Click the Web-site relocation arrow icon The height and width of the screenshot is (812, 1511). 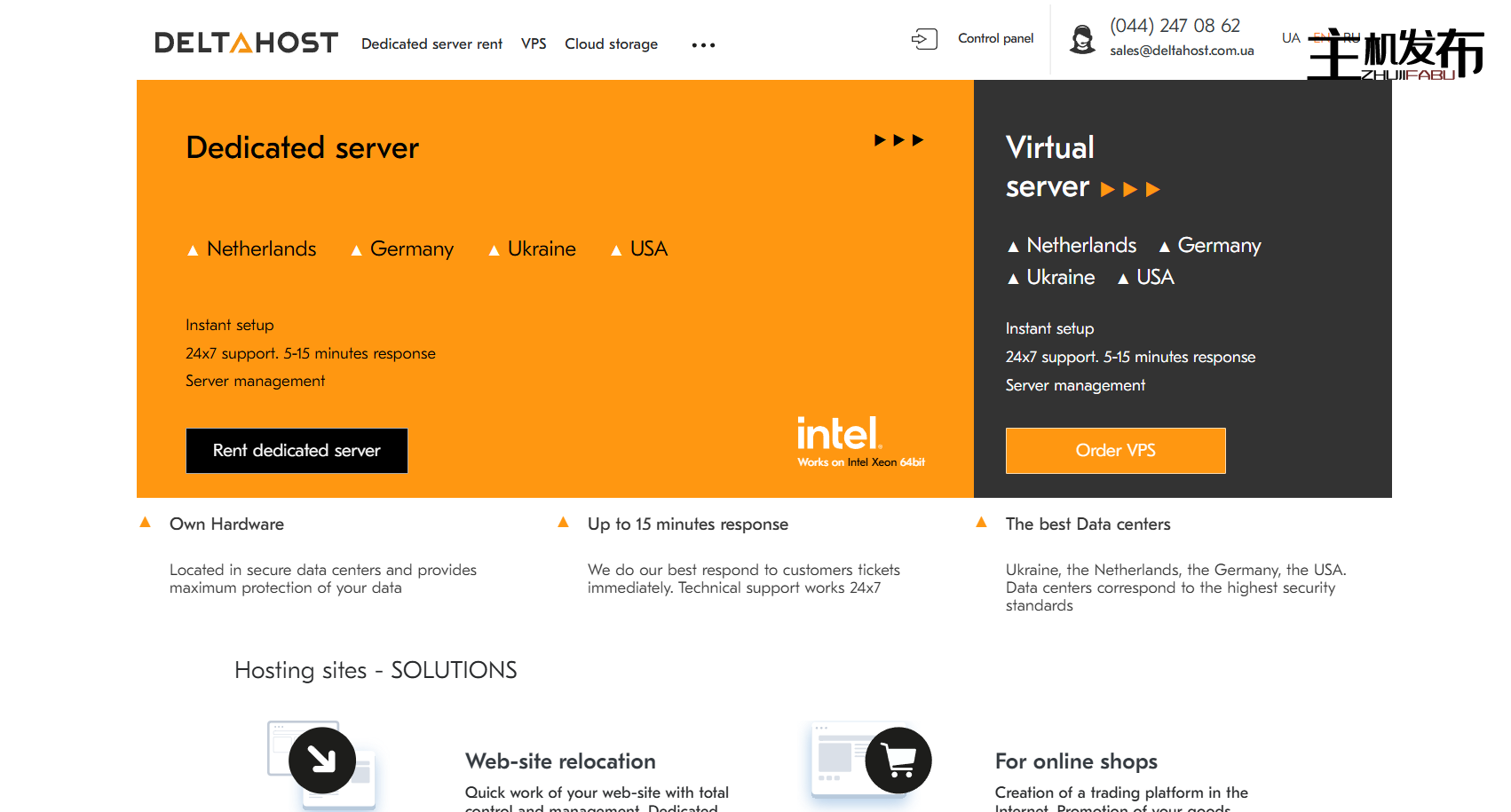pyautogui.click(x=322, y=761)
